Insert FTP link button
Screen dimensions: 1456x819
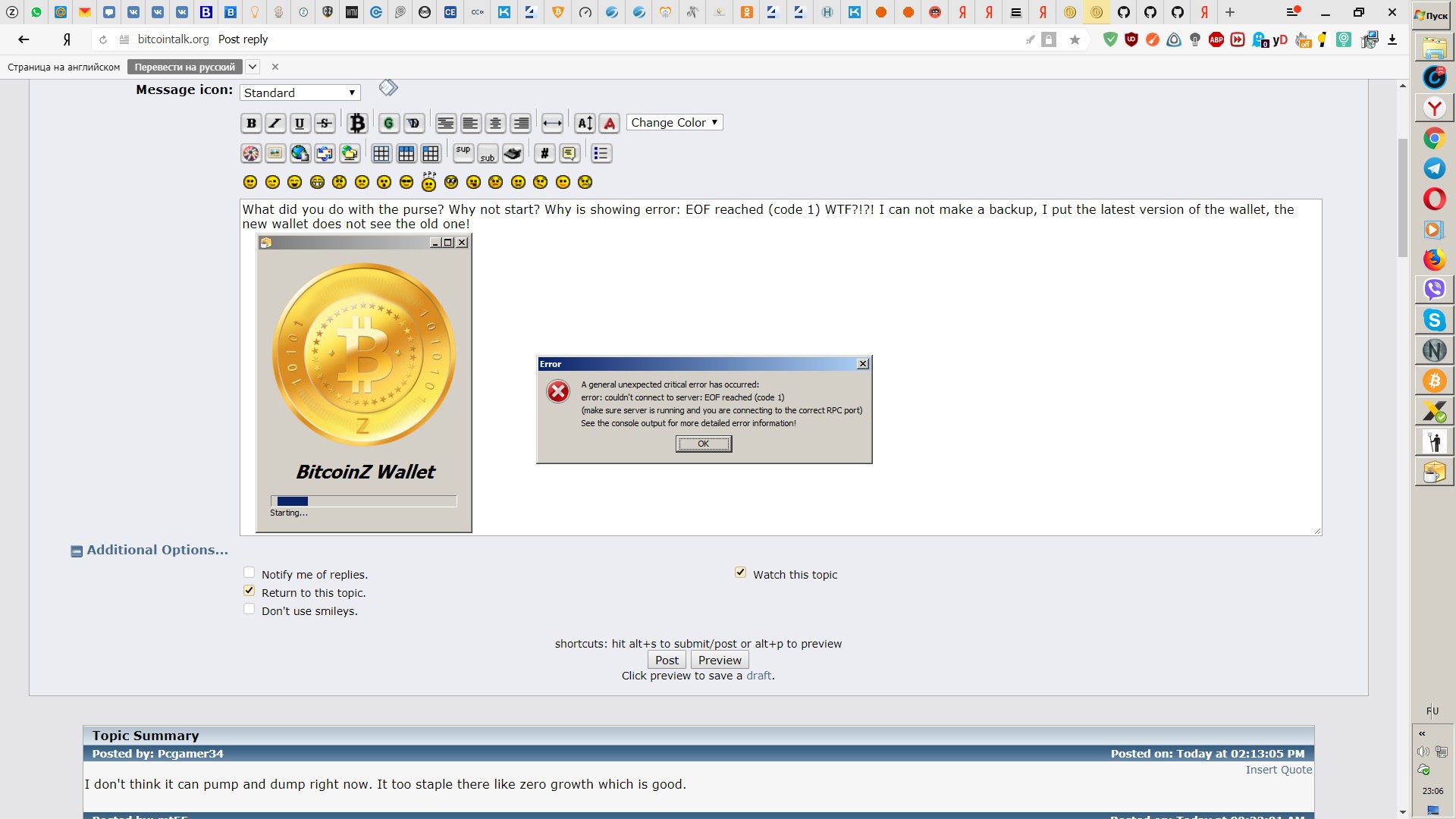point(349,153)
